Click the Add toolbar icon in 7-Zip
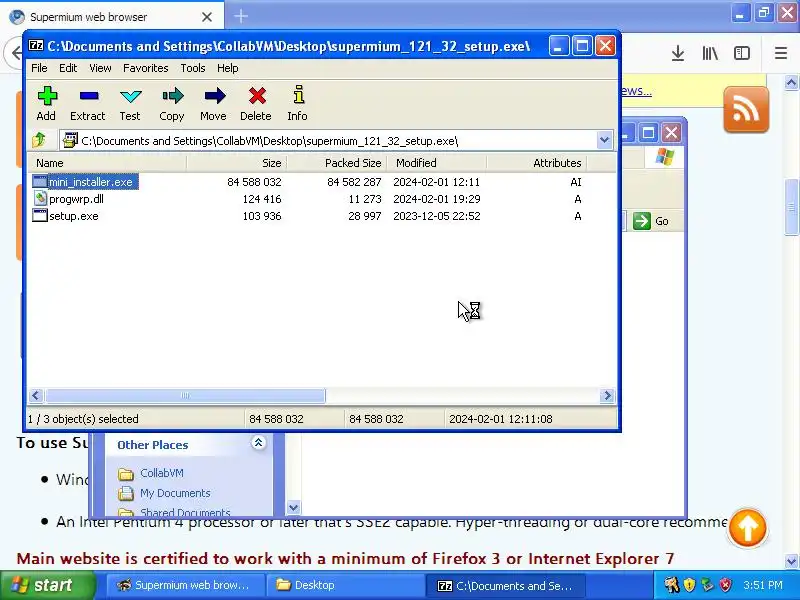 tap(46, 104)
